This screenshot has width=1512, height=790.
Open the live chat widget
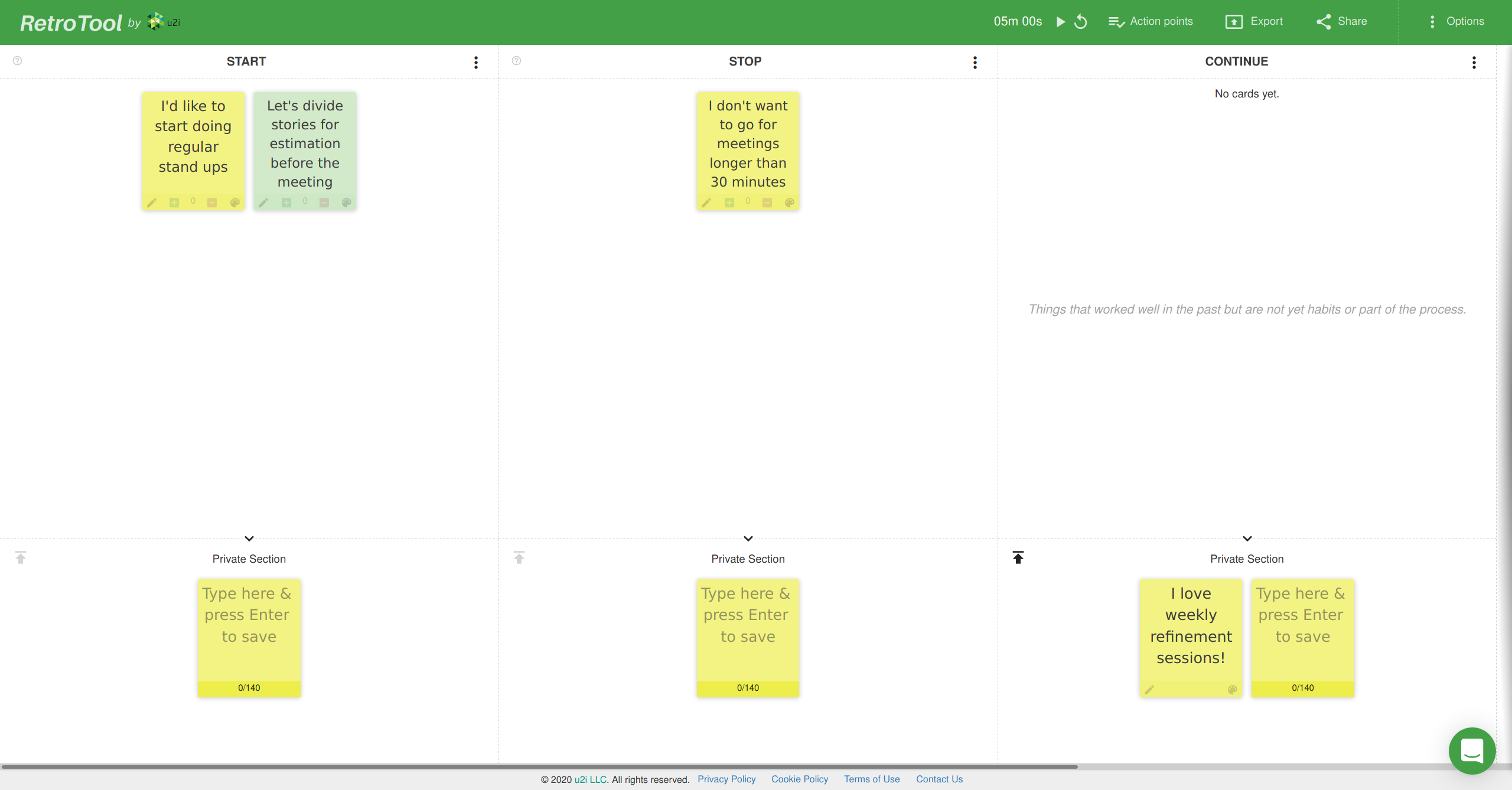point(1472,751)
